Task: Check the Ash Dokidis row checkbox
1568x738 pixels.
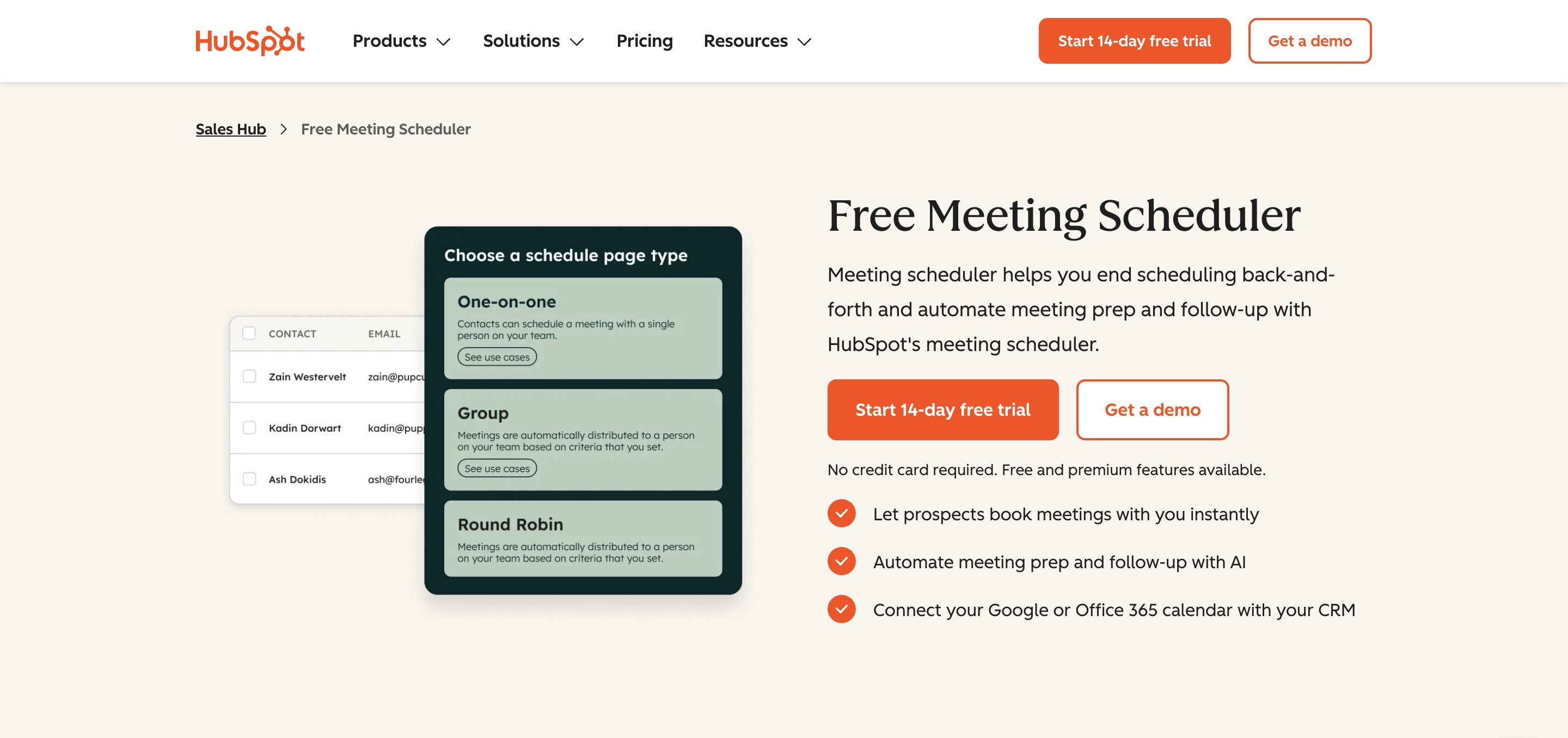Action: point(249,479)
